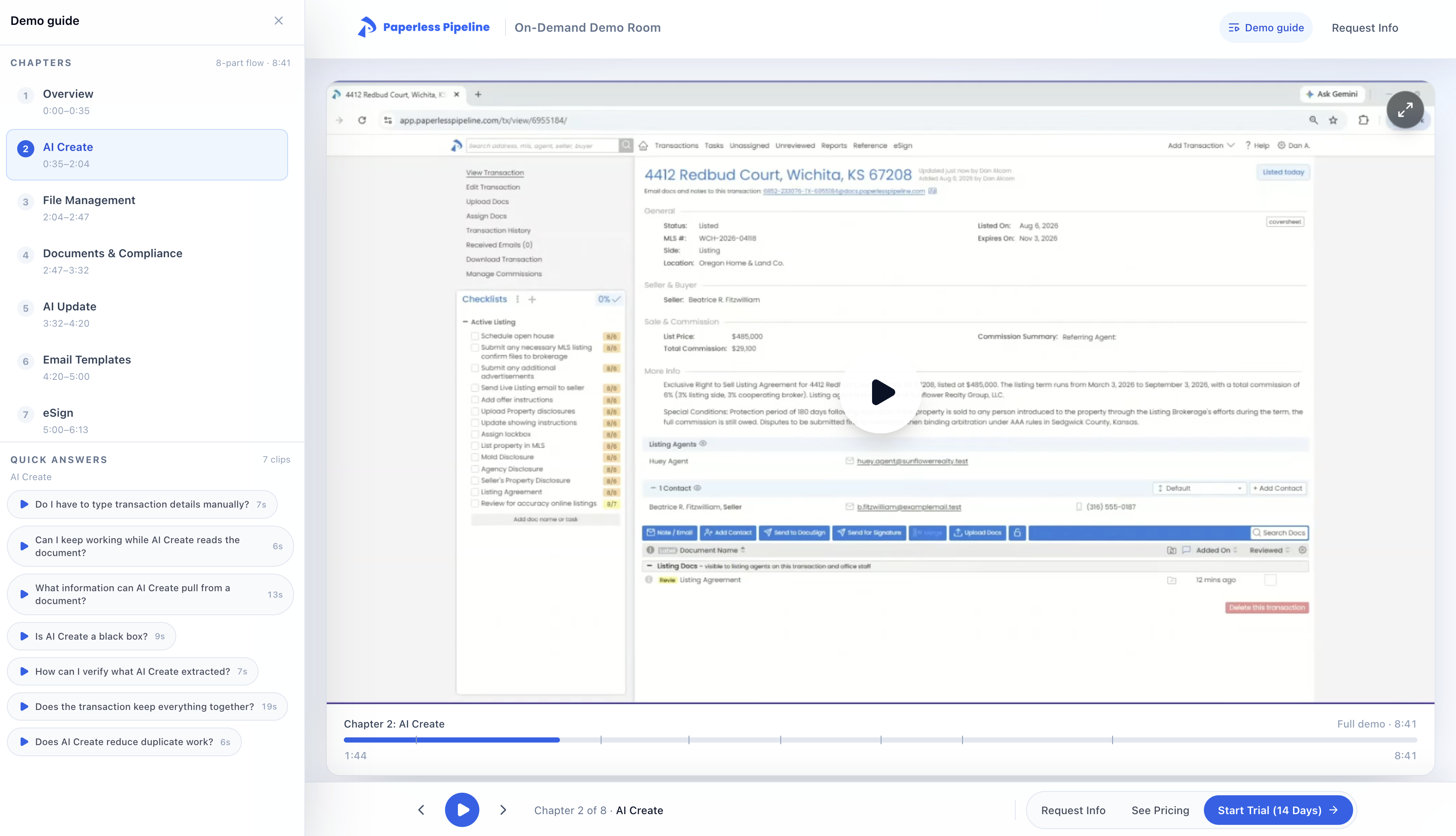Check the 'Add offer instructions' task
This screenshot has width=1456, height=836.
tap(475, 400)
